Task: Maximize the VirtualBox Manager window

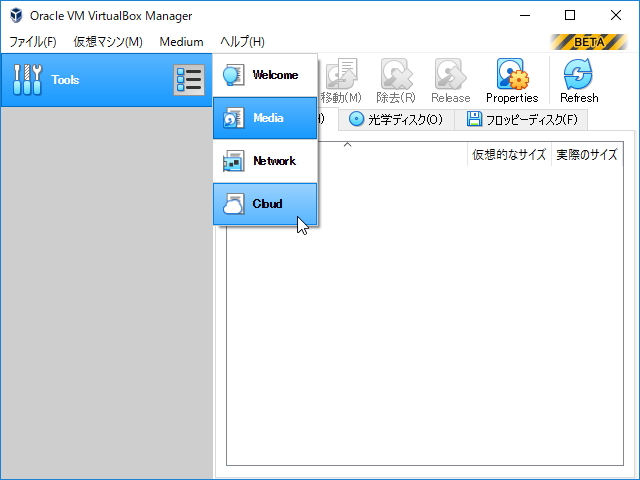Action: coord(570,16)
